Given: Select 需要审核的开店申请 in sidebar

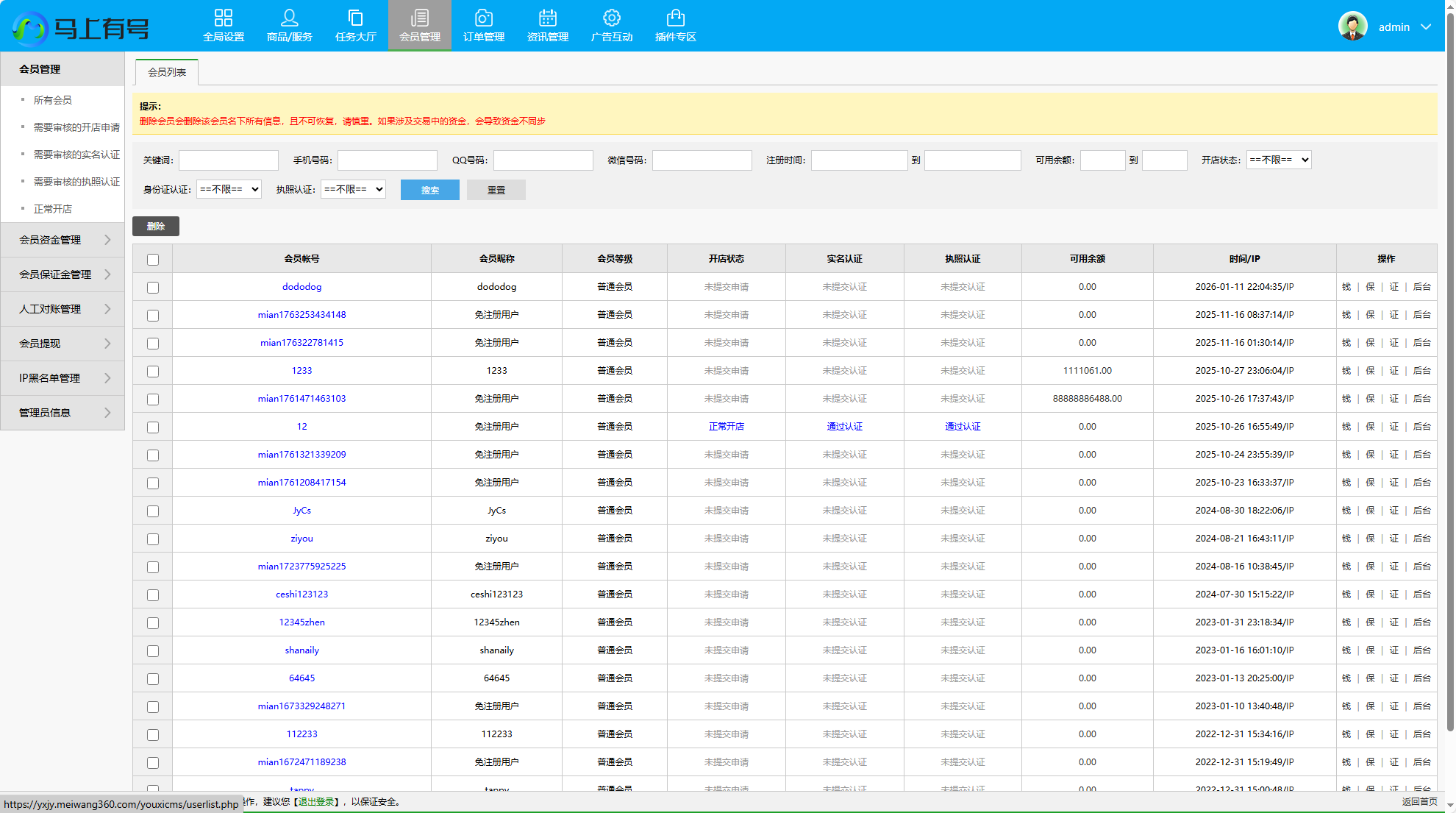Looking at the screenshot, I should pyautogui.click(x=76, y=127).
